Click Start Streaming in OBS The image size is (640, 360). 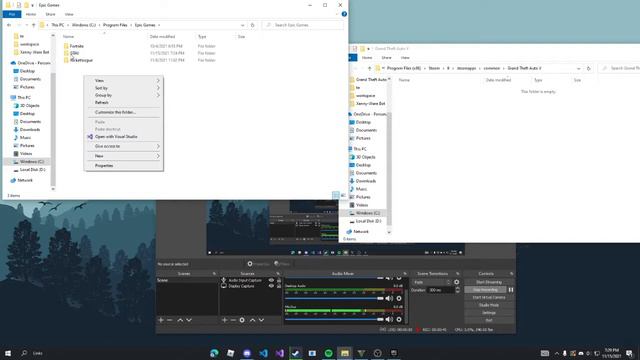pos(489,282)
